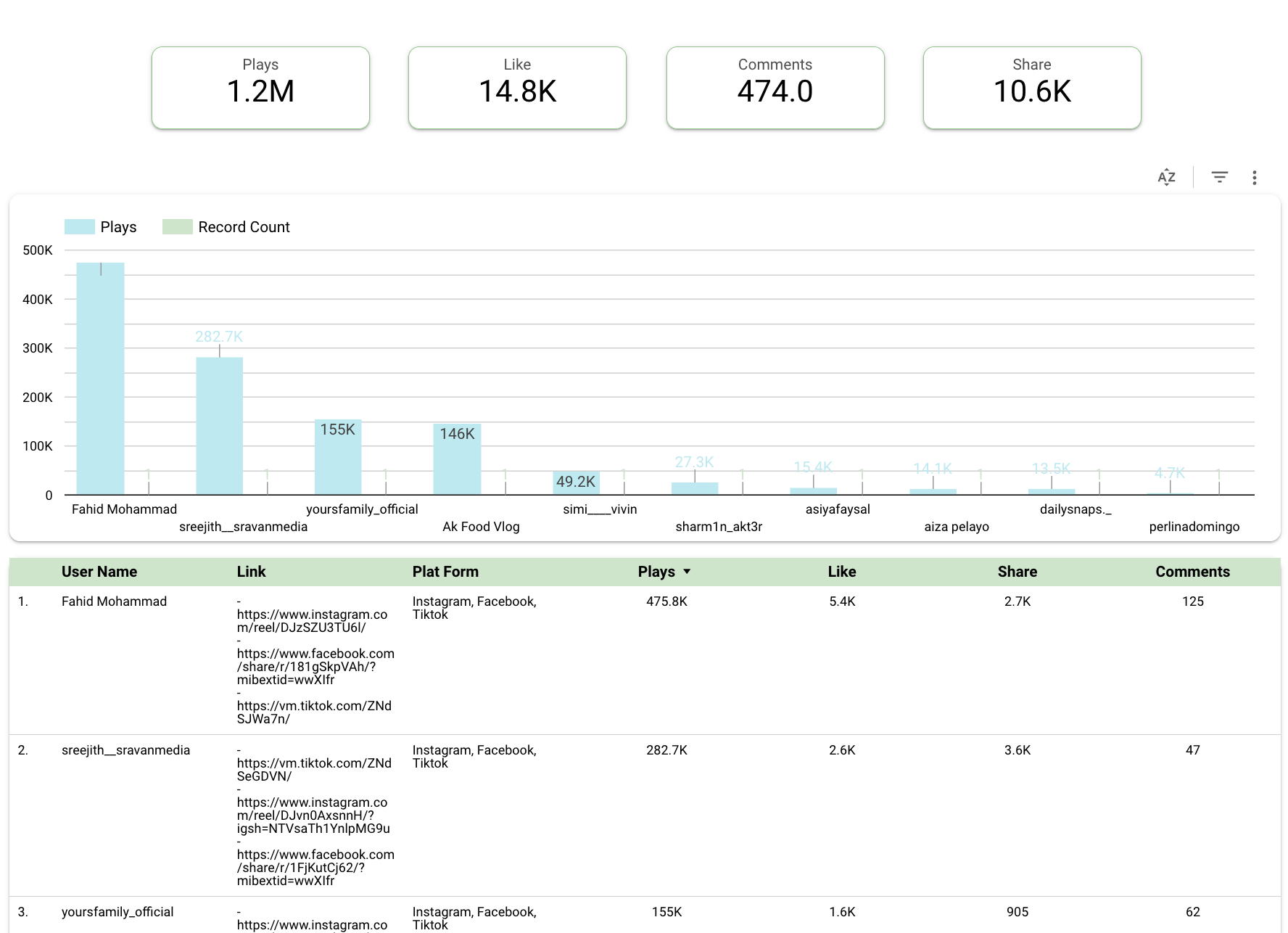Image resolution: width=1288 pixels, height=933 pixels.
Task: Open Fahid Mohammad's TikTok ZNdSJWa7n link
Action: [x=314, y=712]
